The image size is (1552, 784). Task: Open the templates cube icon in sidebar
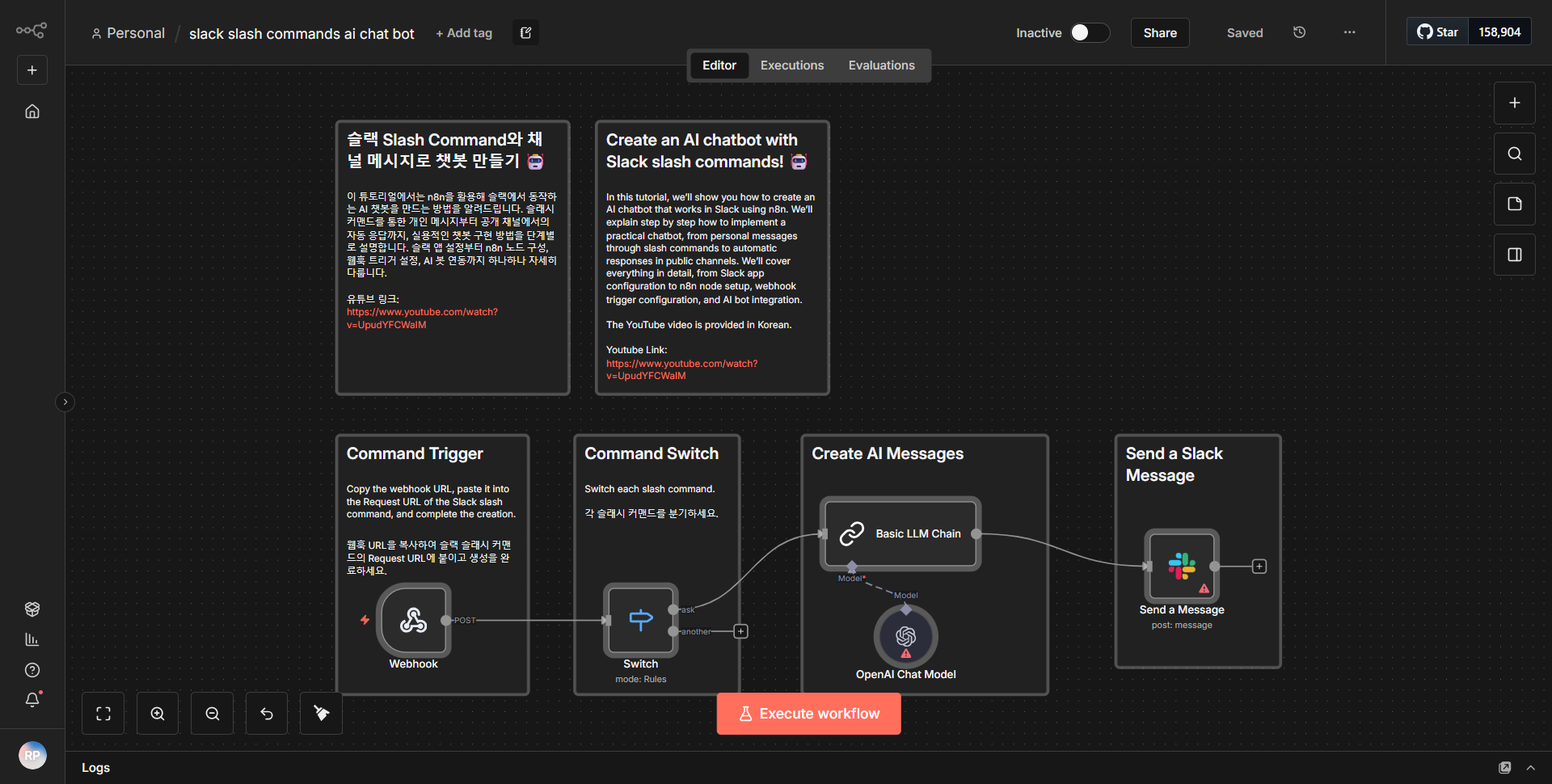pos(32,609)
